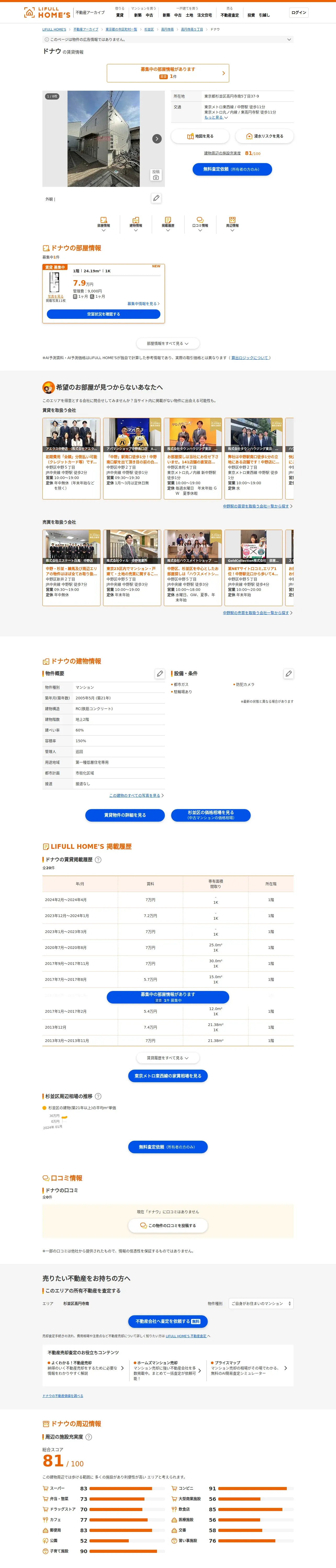Open 募集中の部屋情報があります banner at top
The width and height of the screenshot is (336, 1568).
click(x=168, y=73)
